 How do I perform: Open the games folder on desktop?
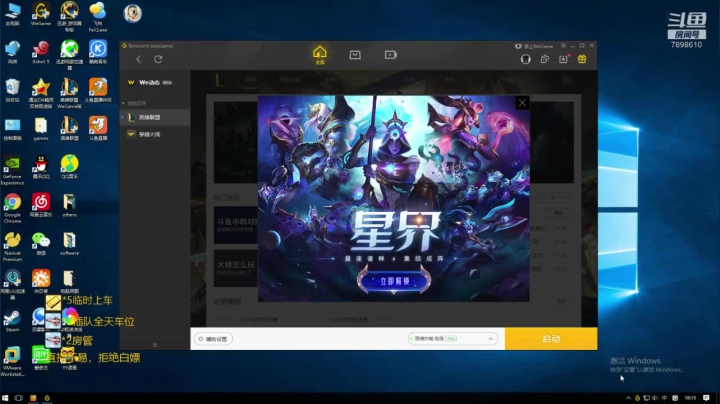[41, 129]
